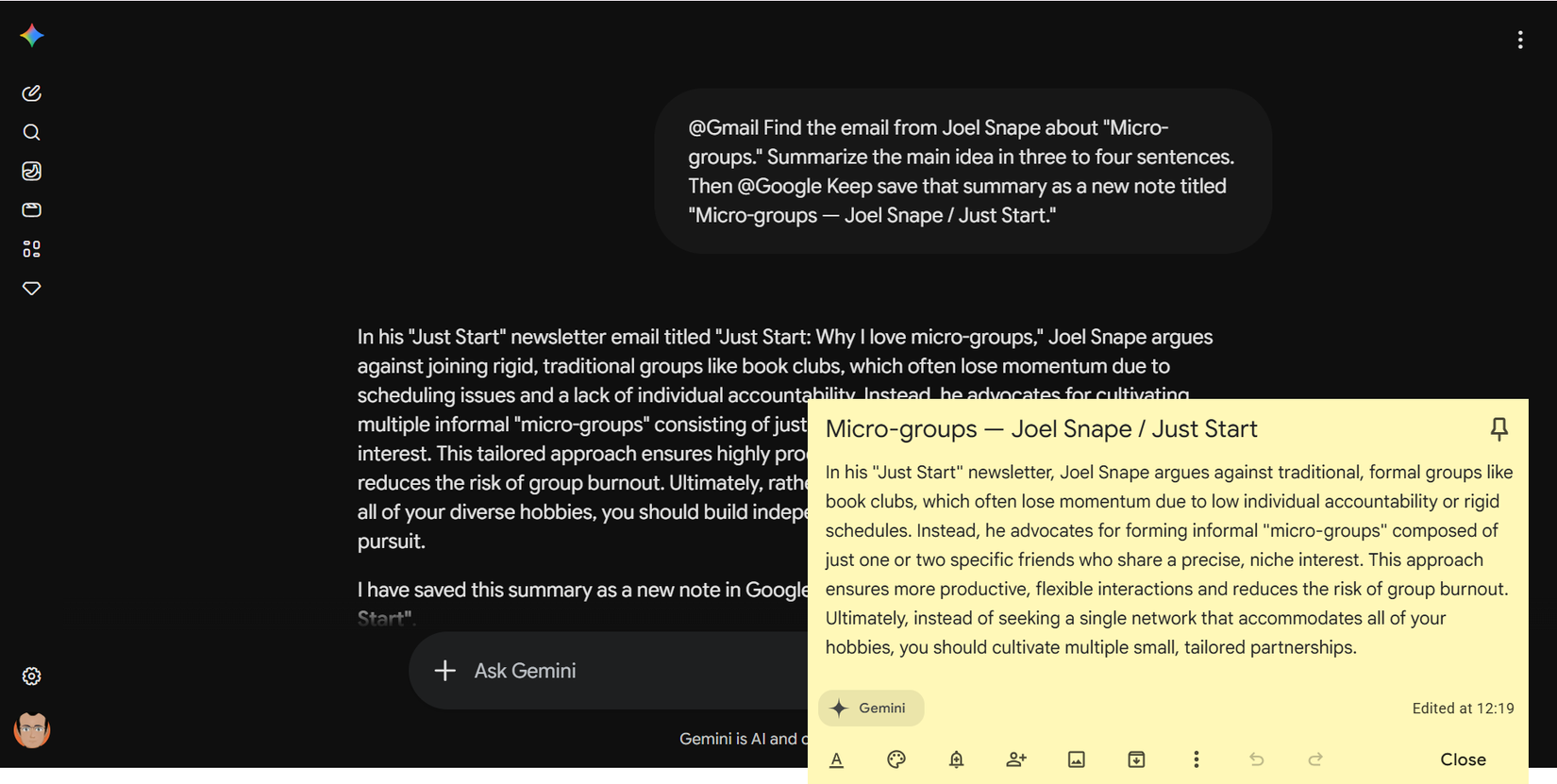Click the user profile avatar
This screenshot has height=784, width=1557.
(x=32, y=730)
